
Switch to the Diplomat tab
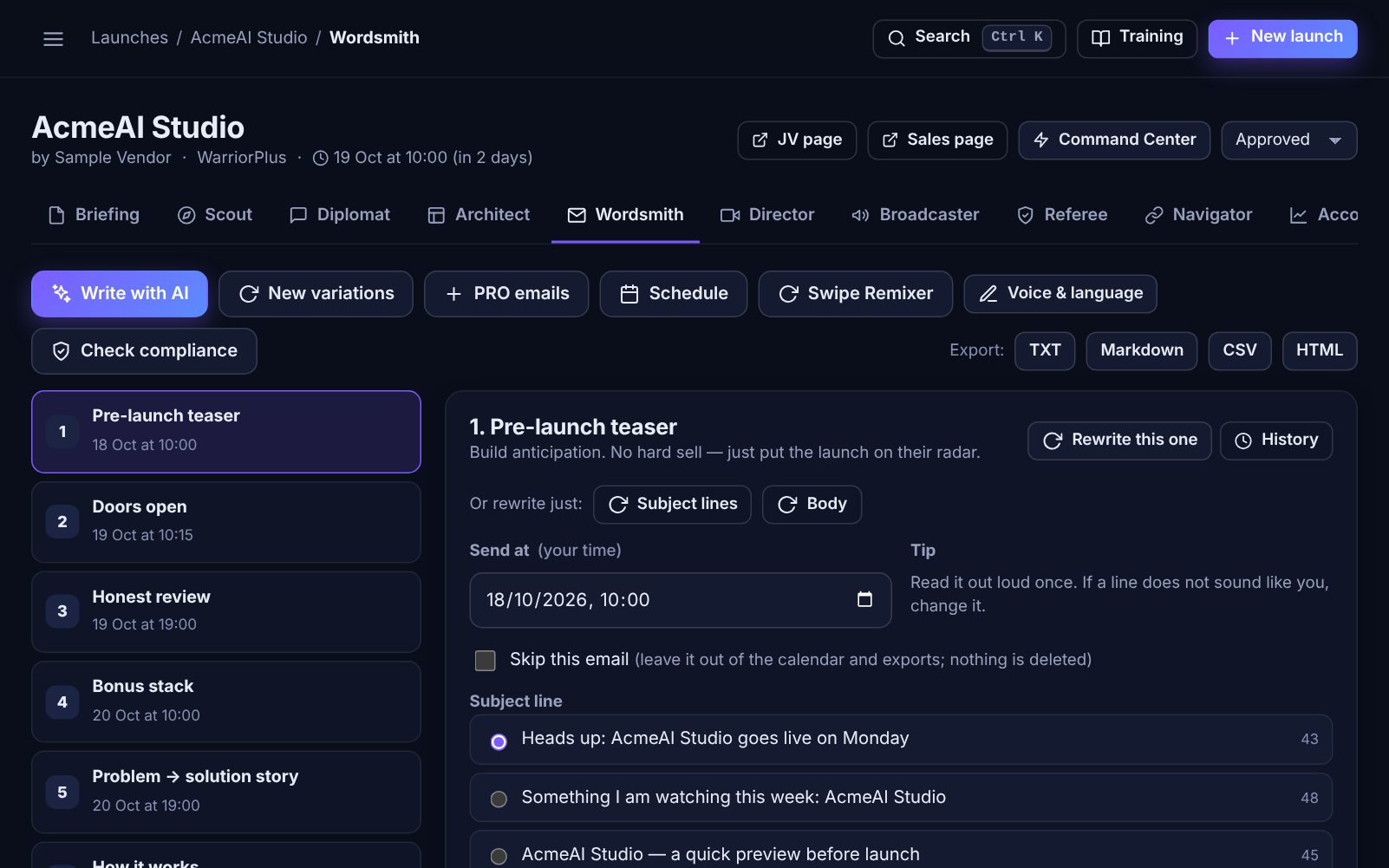340,215
